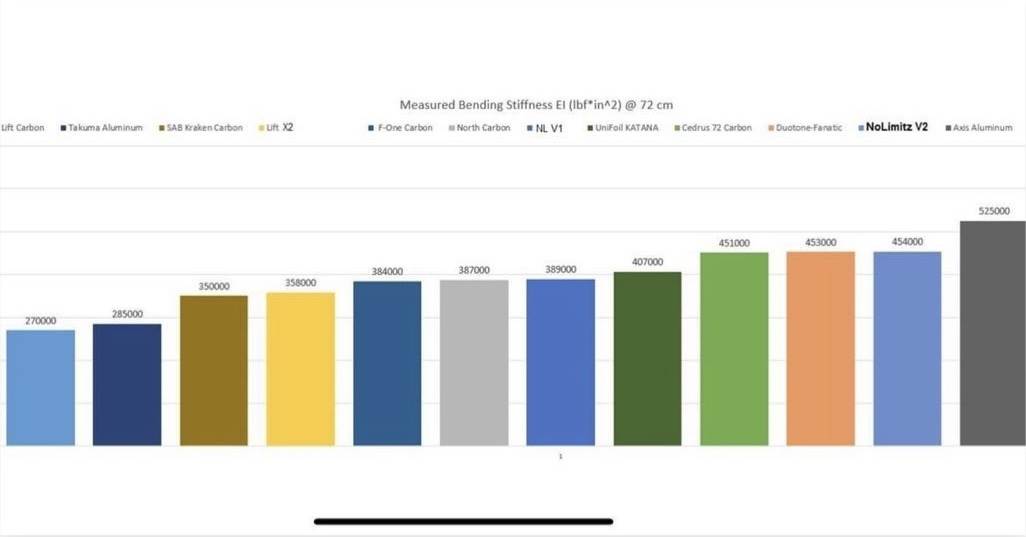Click the yellow bar valued 358000
Screen dimensions: 1026x537
pyautogui.click(x=300, y=368)
